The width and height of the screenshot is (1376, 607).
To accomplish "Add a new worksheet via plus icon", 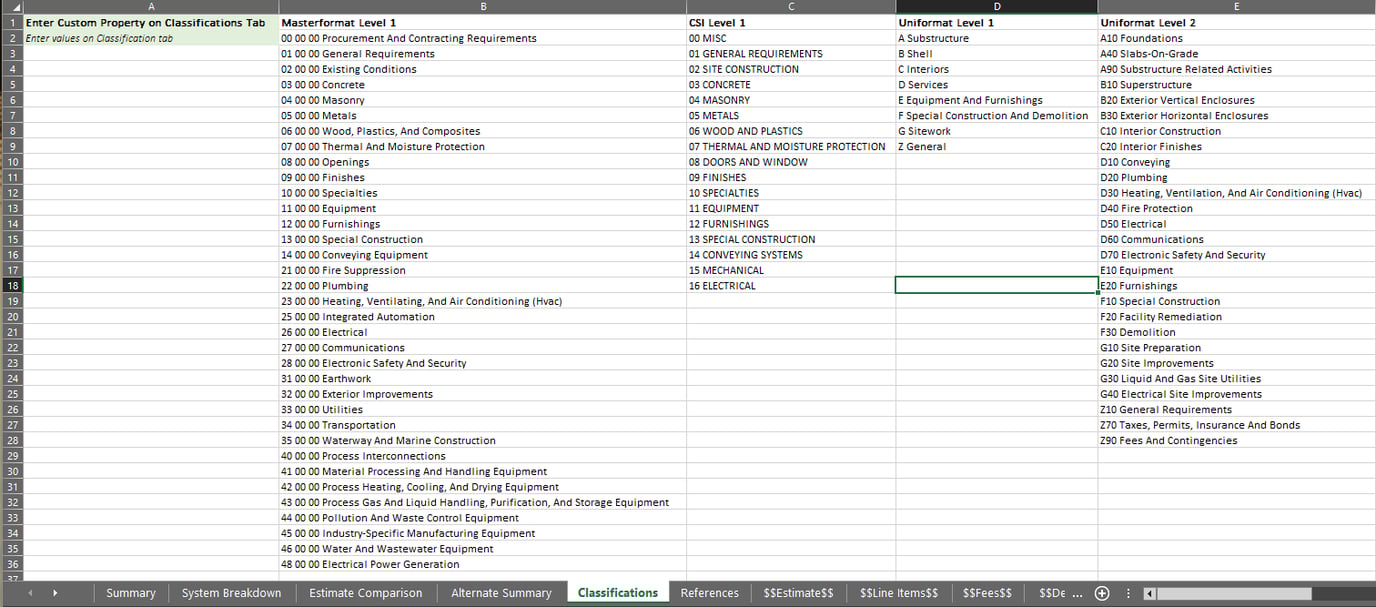I will [1101, 592].
